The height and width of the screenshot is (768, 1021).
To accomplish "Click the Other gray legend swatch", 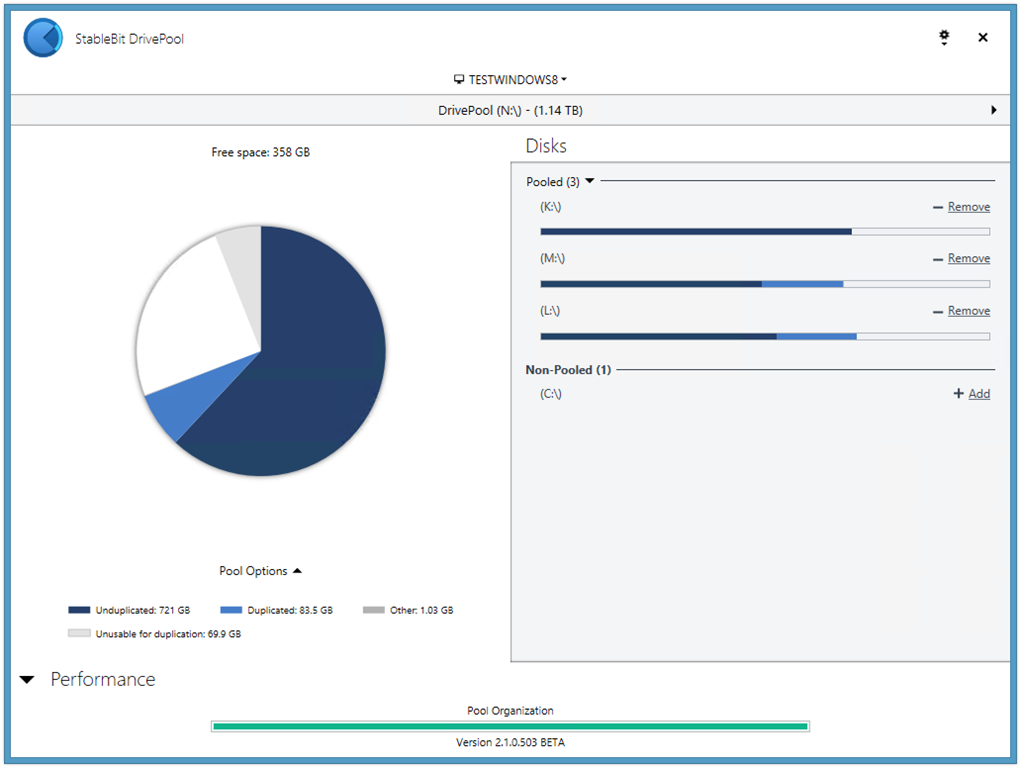I will tap(374, 610).
